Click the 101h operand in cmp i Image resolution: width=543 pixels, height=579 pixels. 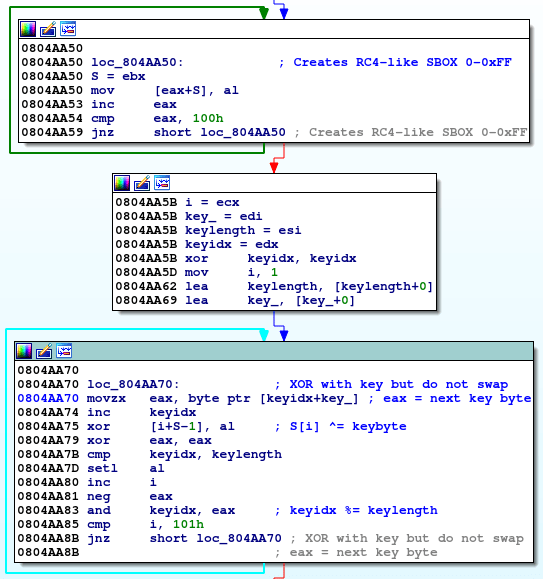coord(188,524)
